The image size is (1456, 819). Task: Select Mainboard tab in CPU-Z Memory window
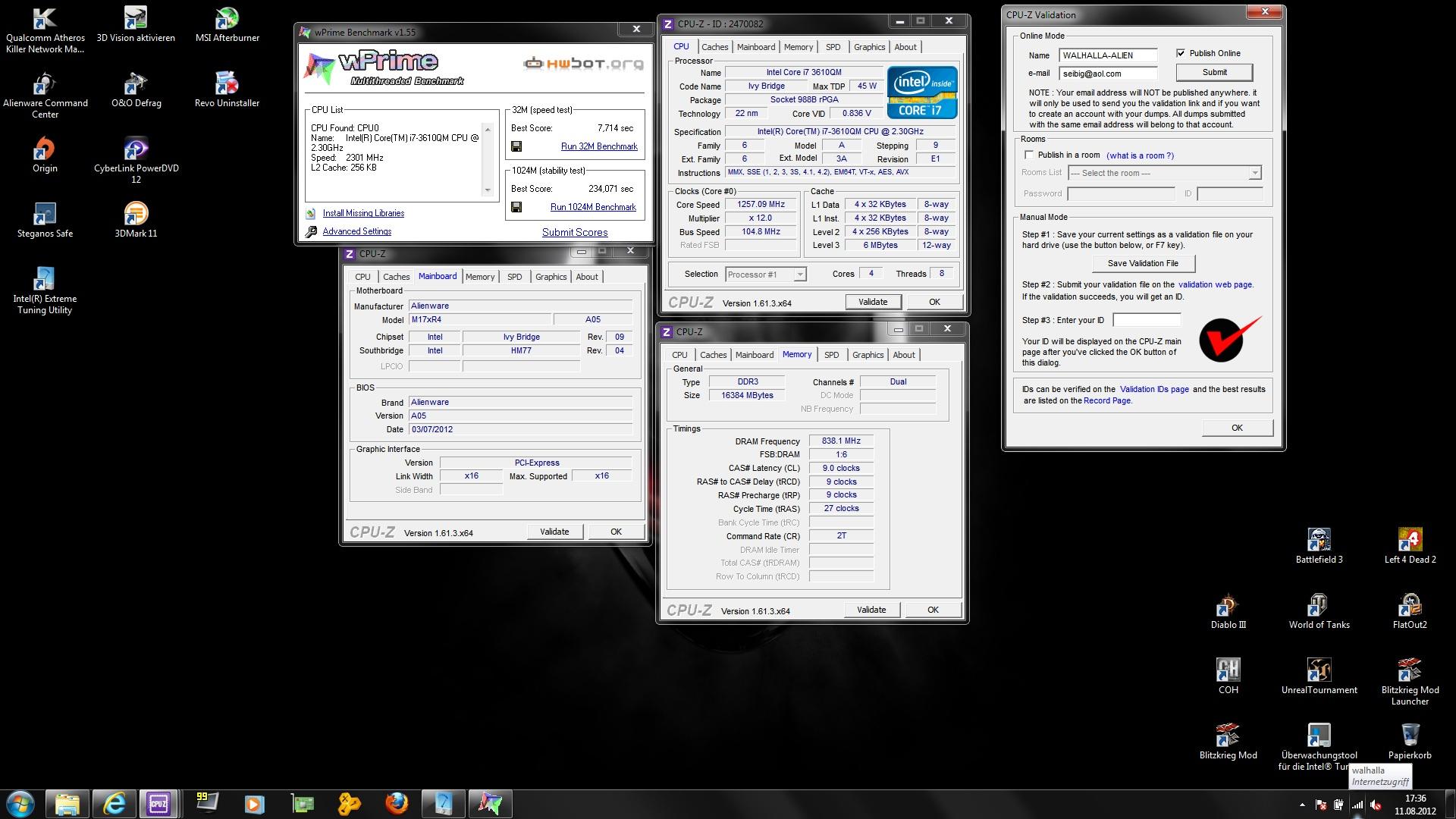[x=755, y=355]
